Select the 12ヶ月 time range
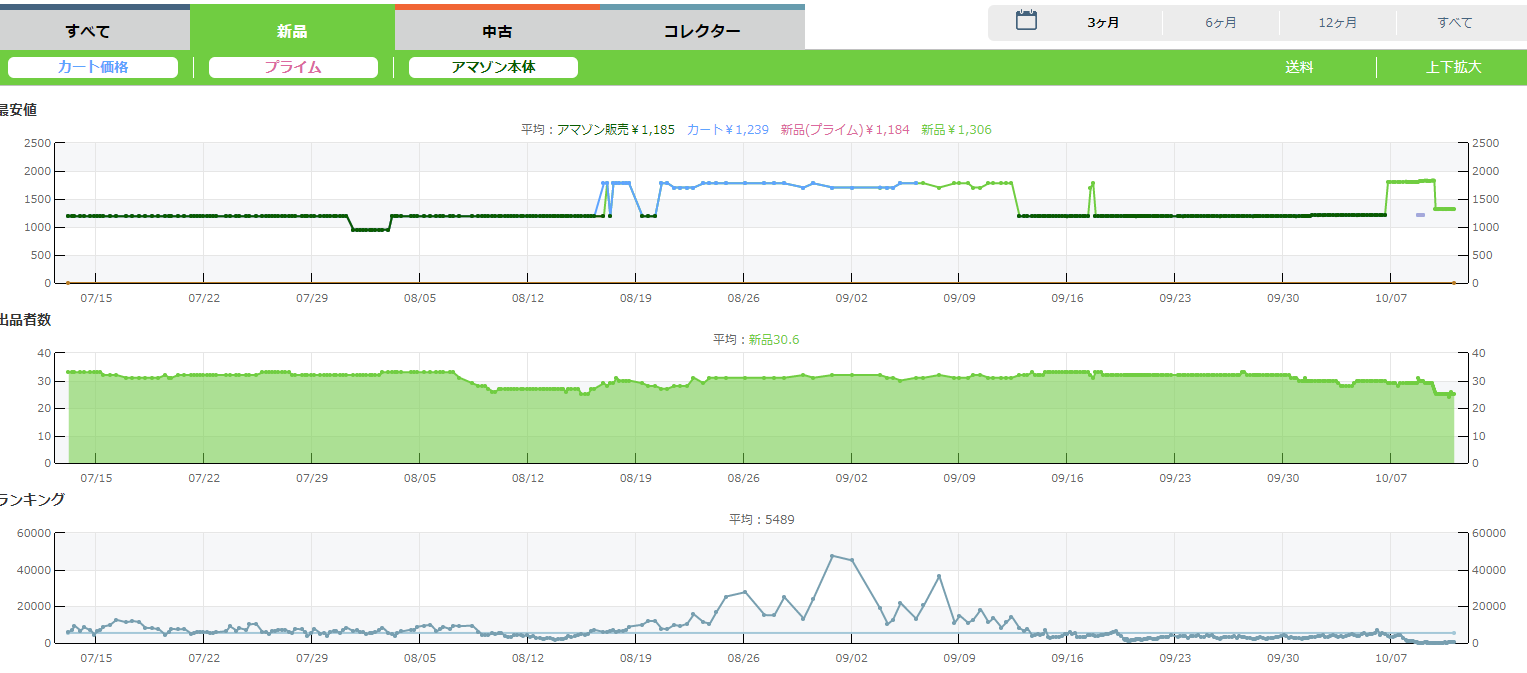The height and width of the screenshot is (673, 1527). pyautogui.click(x=1337, y=23)
